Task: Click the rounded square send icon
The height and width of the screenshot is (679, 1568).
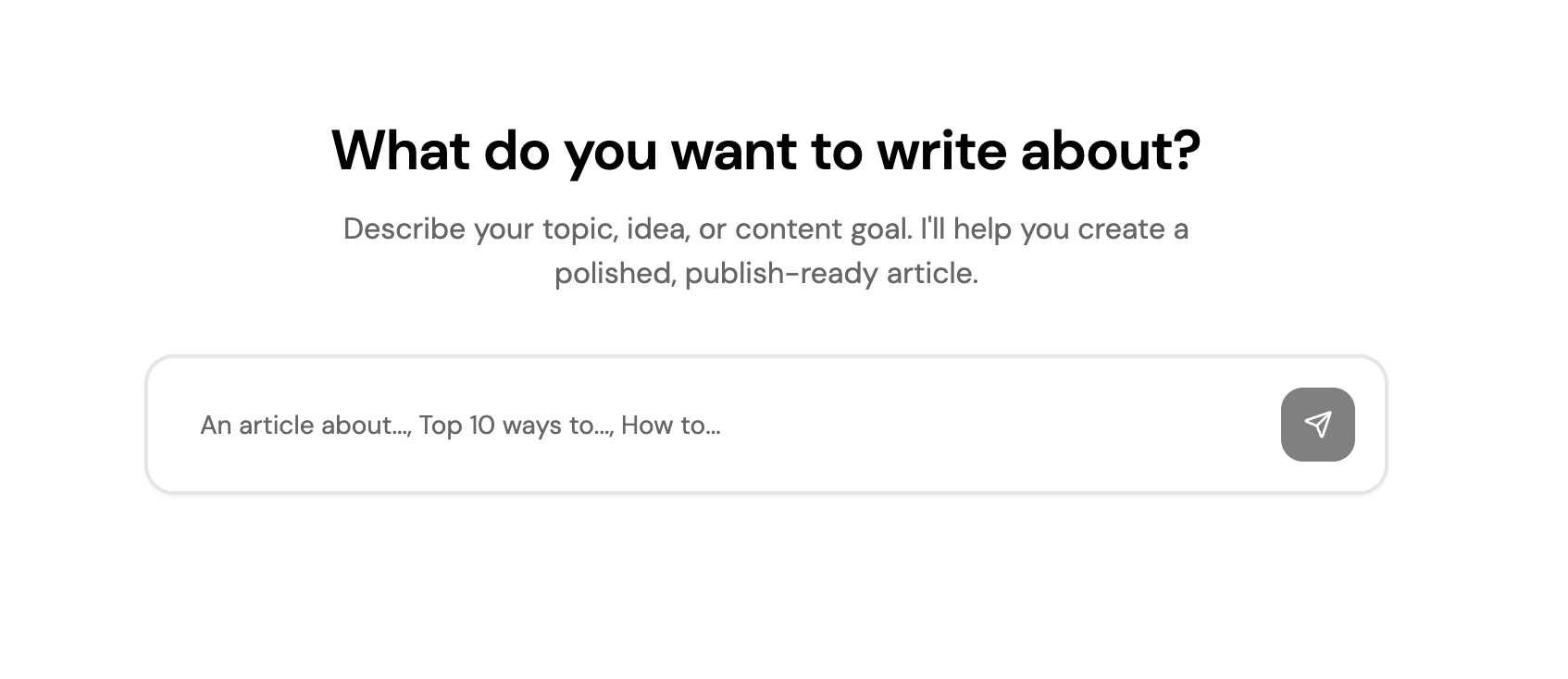Action: (1317, 425)
